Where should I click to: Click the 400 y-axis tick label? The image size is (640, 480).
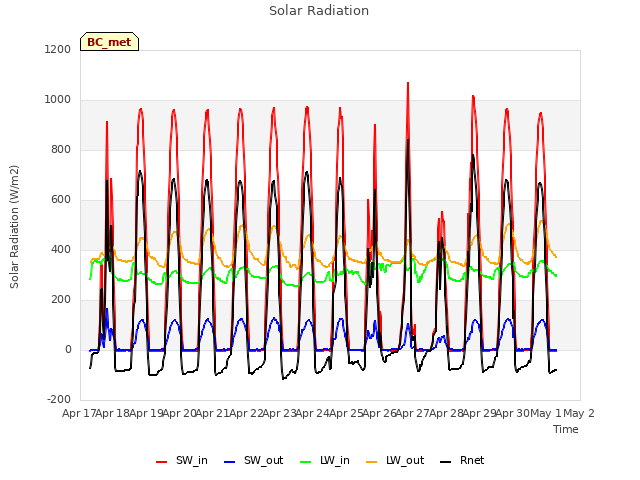click(61, 250)
